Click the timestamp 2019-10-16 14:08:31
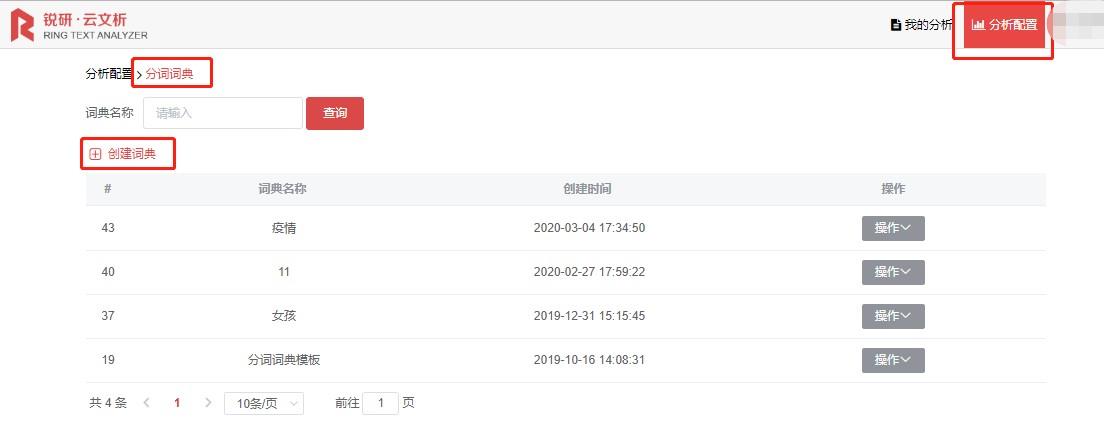This screenshot has height=438, width=1104. (x=589, y=360)
